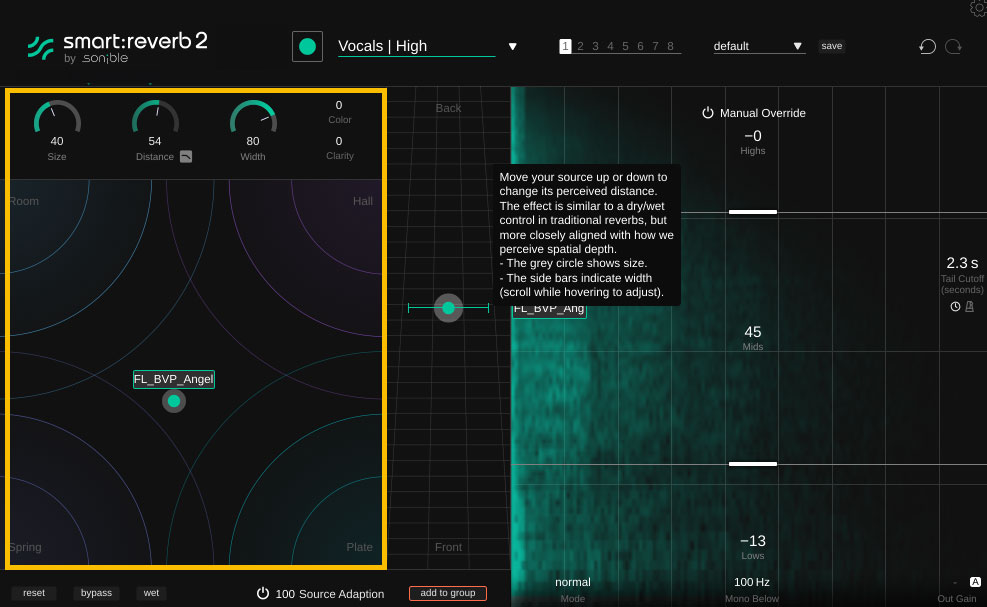This screenshot has width=987, height=607.
Task: Click the Mids value 45
Action: pyautogui.click(x=753, y=332)
